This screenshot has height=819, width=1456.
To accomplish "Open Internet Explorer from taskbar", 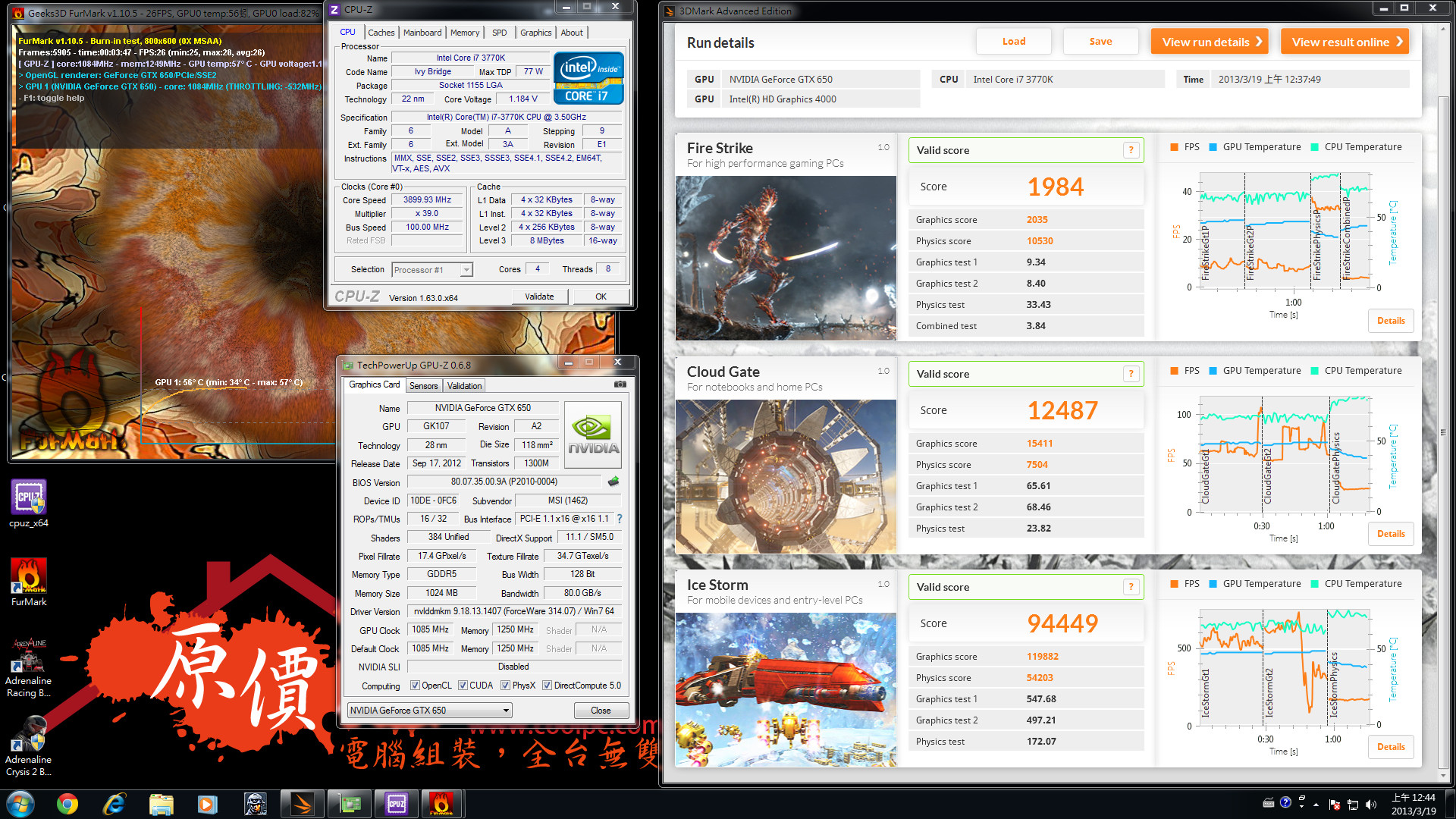I will [115, 804].
